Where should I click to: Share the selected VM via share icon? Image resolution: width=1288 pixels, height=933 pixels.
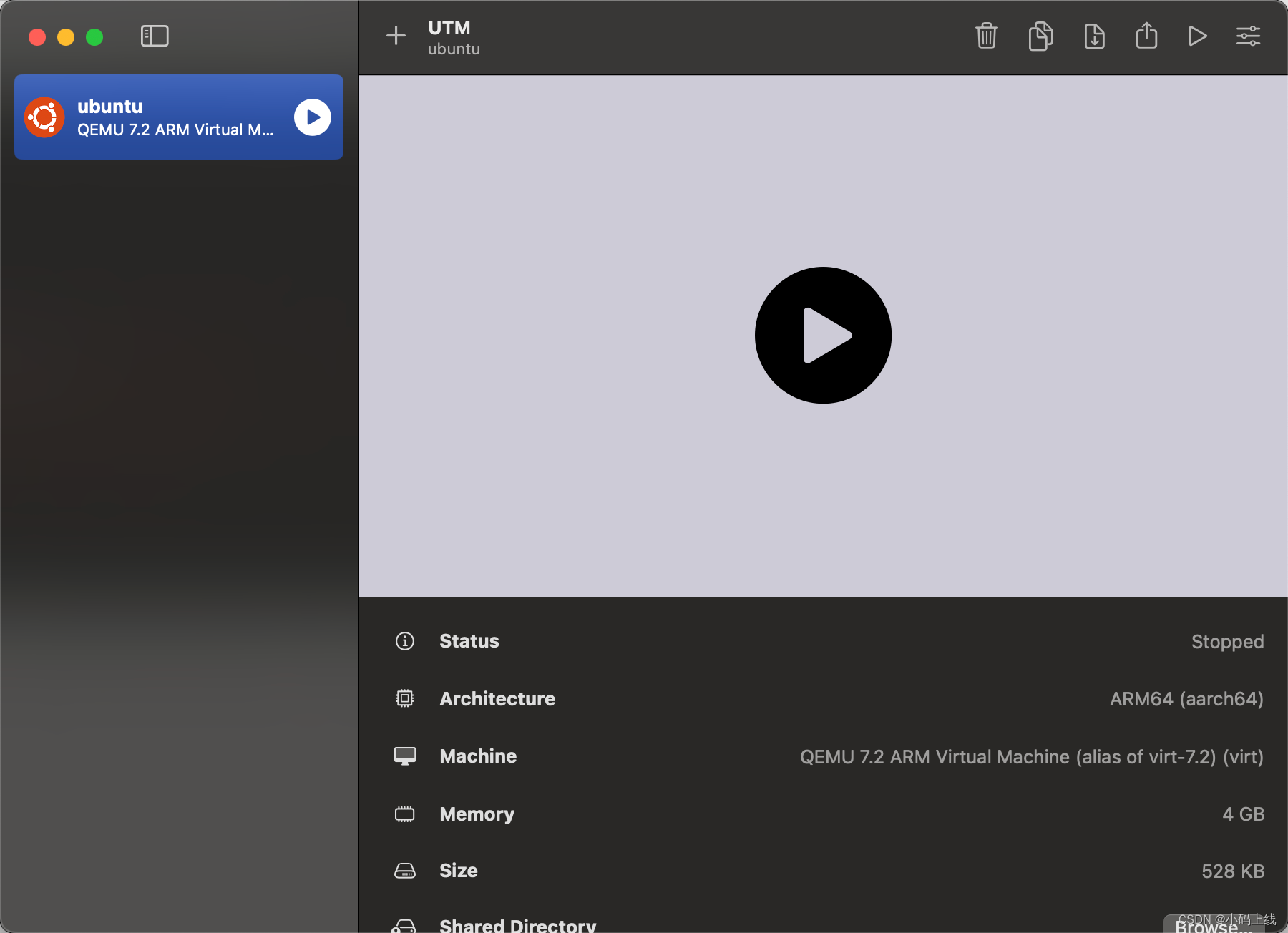pyautogui.click(x=1146, y=35)
